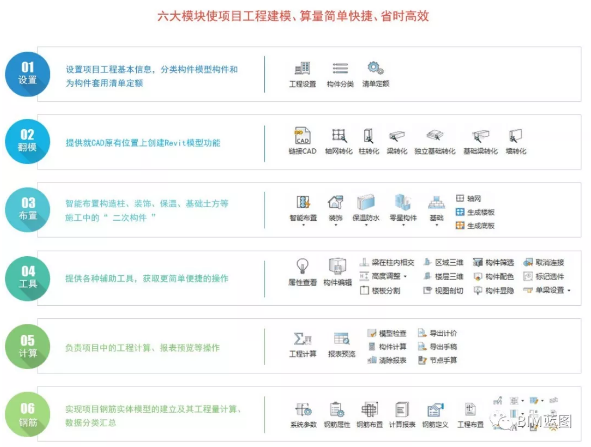This screenshot has width=591, height=447.
Task: Select the 独立基础转化 foundation convert tool
Action: coord(435,141)
